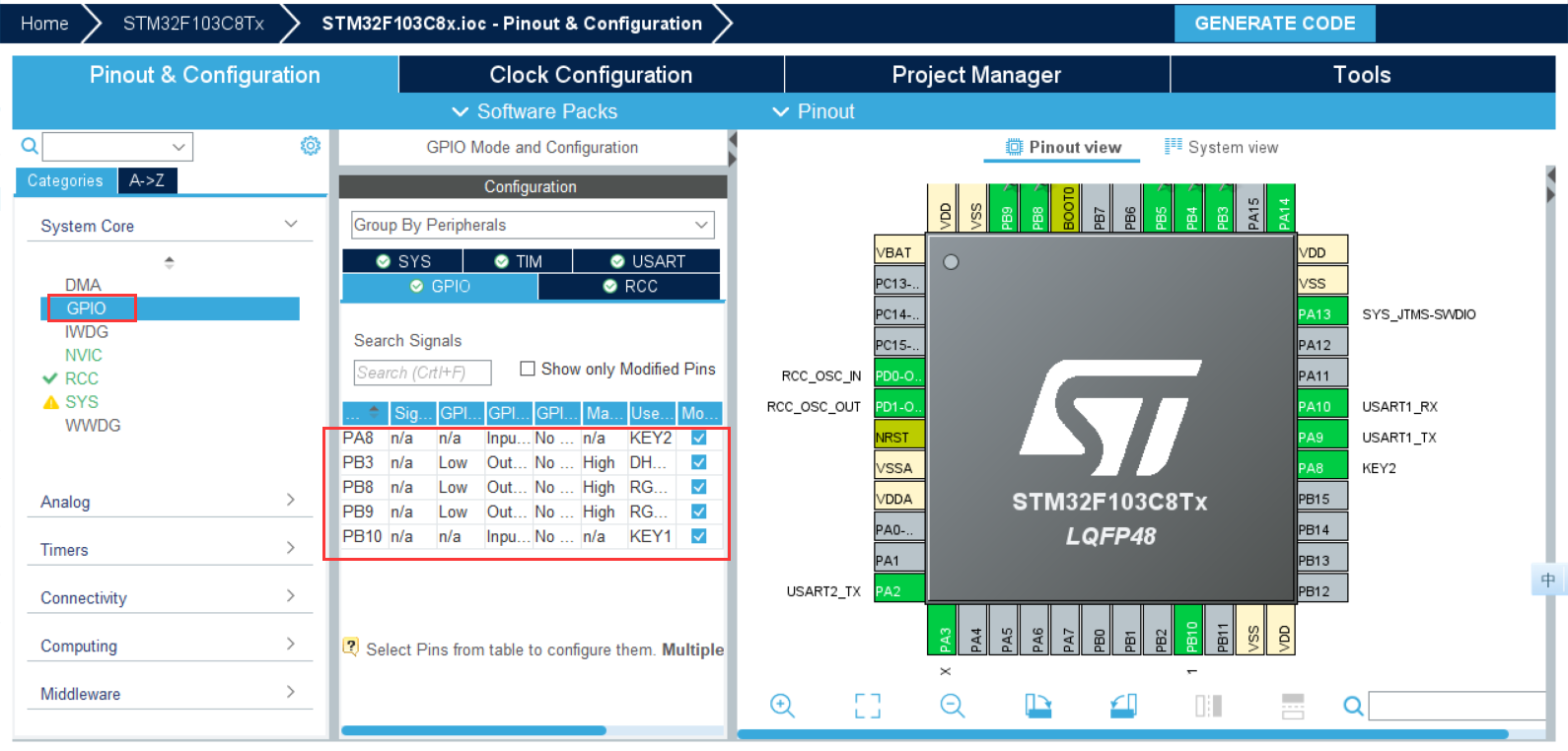Toggle Modified checkbox for PA8 row

click(698, 438)
